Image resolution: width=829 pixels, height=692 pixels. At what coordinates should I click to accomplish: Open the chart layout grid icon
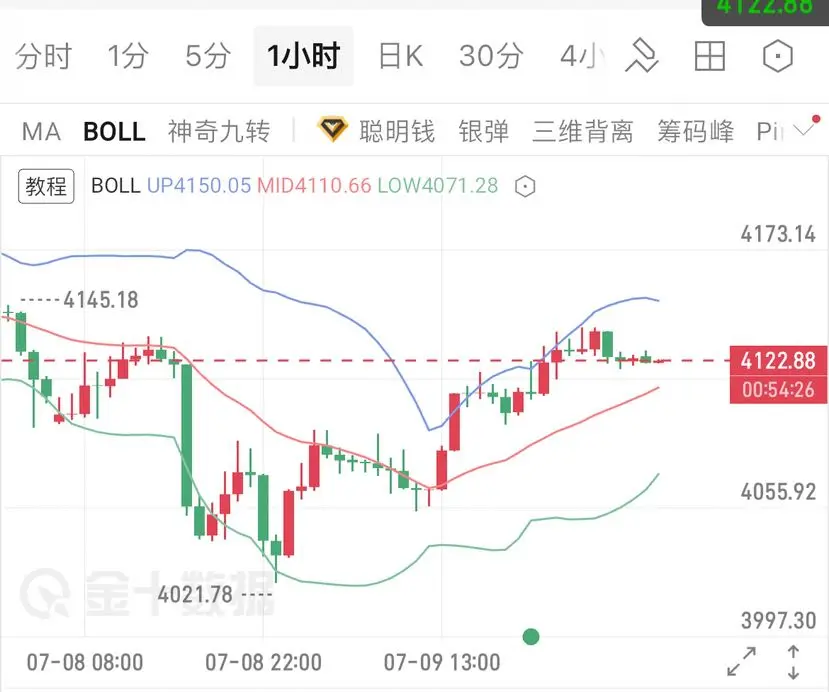(x=710, y=56)
